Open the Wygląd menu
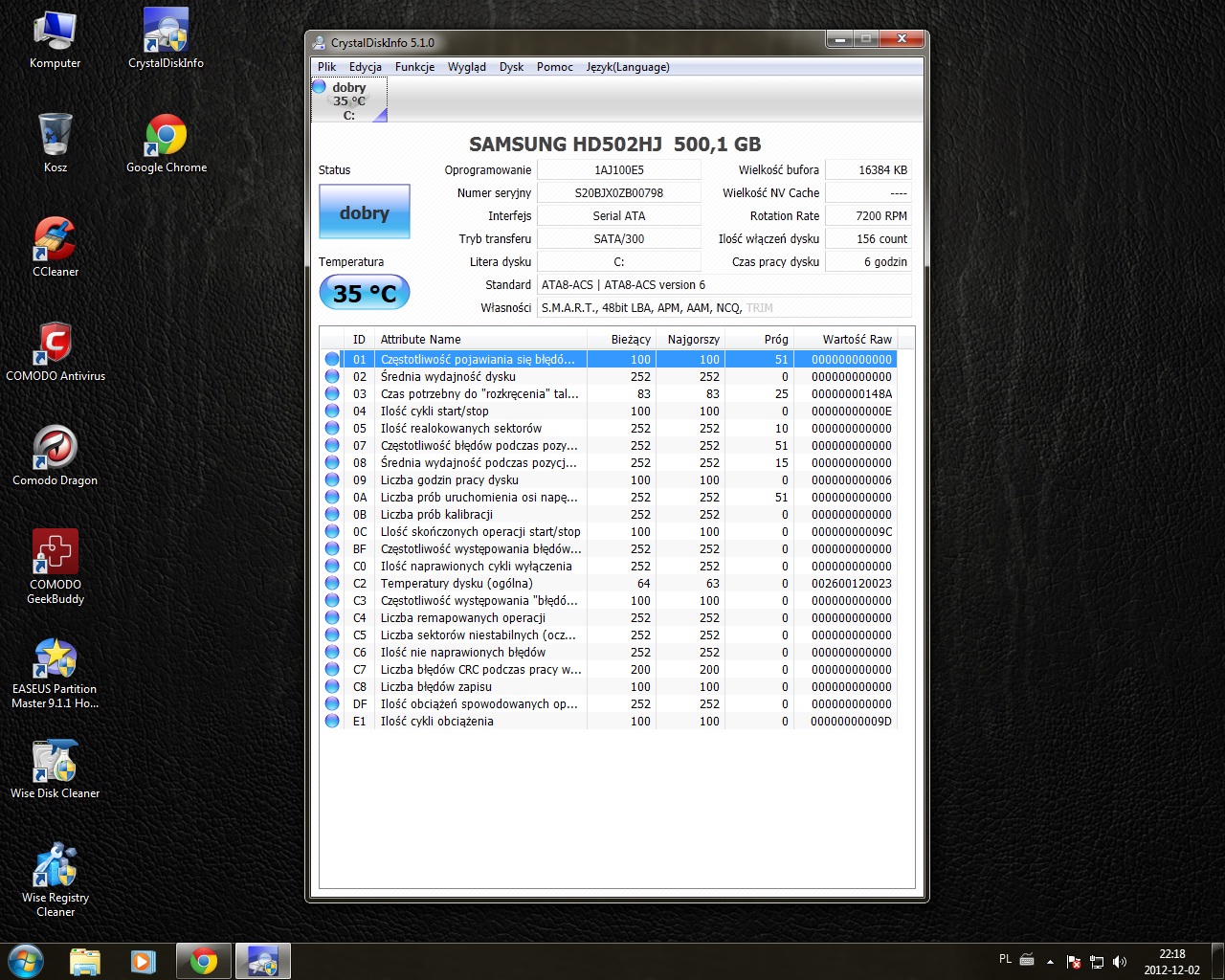The height and width of the screenshot is (980, 1225). 467,67
